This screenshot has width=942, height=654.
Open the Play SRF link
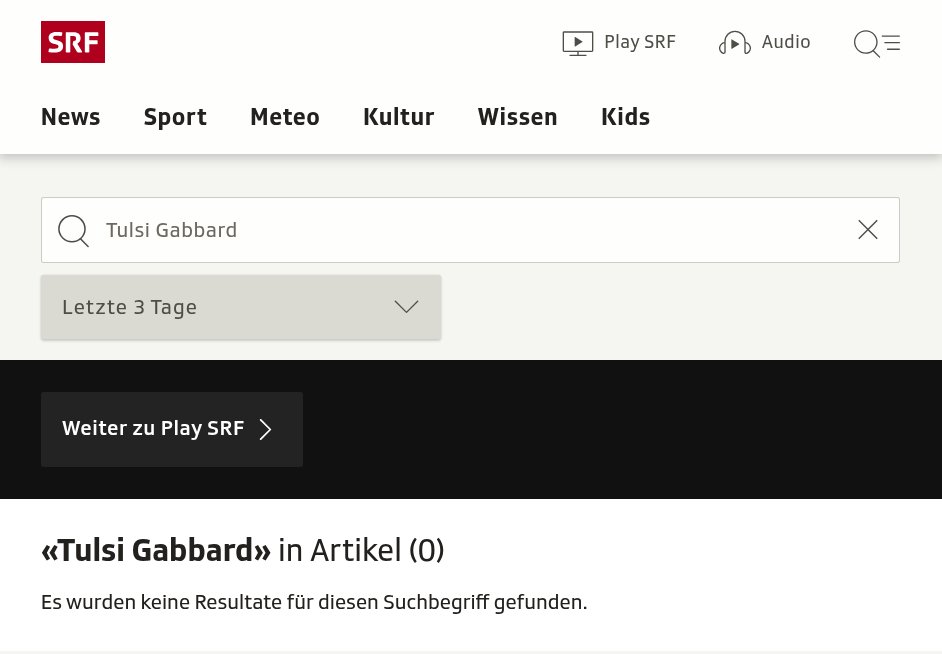[619, 43]
